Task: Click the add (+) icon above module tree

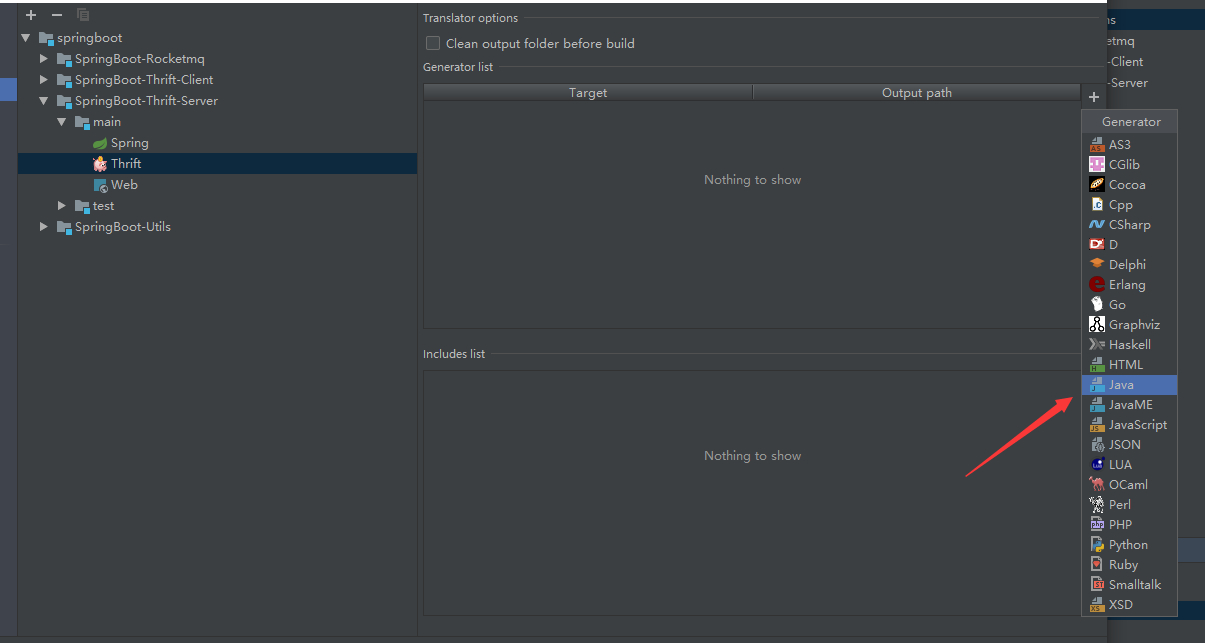Action: tap(31, 15)
